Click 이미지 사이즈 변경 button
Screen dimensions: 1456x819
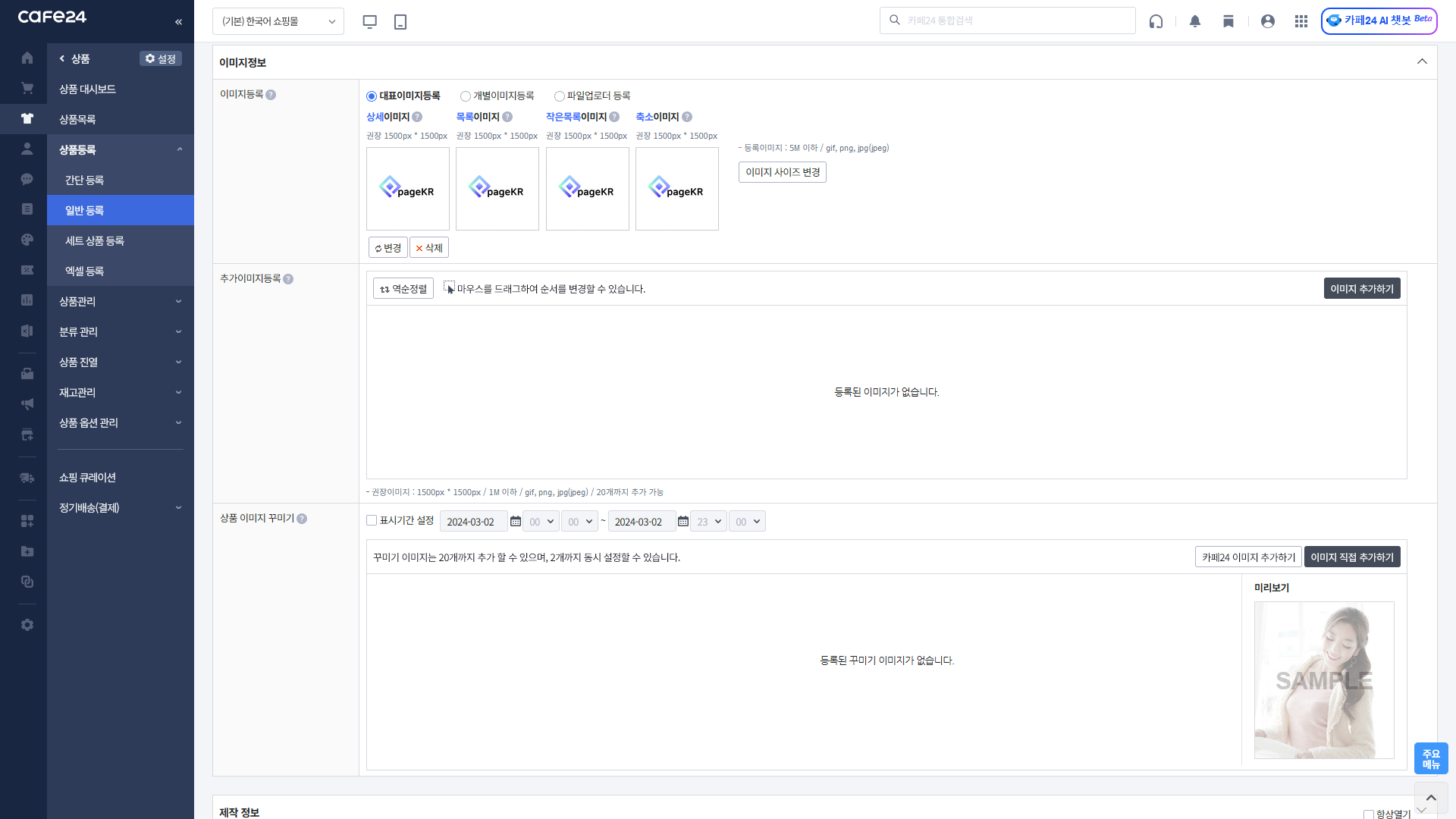(x=782, y=172)
